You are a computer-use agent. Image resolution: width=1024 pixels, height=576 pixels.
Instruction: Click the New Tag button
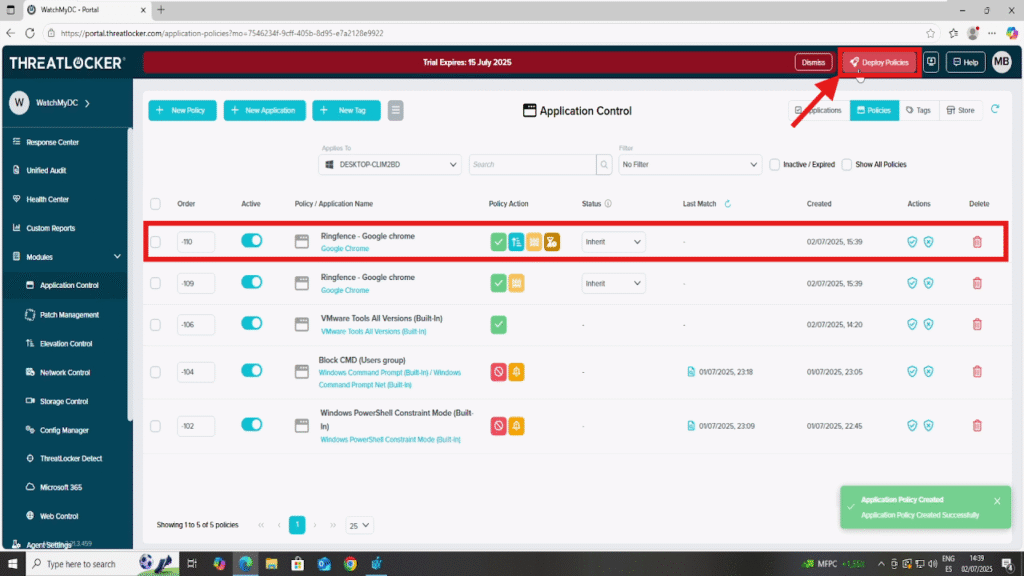coord(346,110)
